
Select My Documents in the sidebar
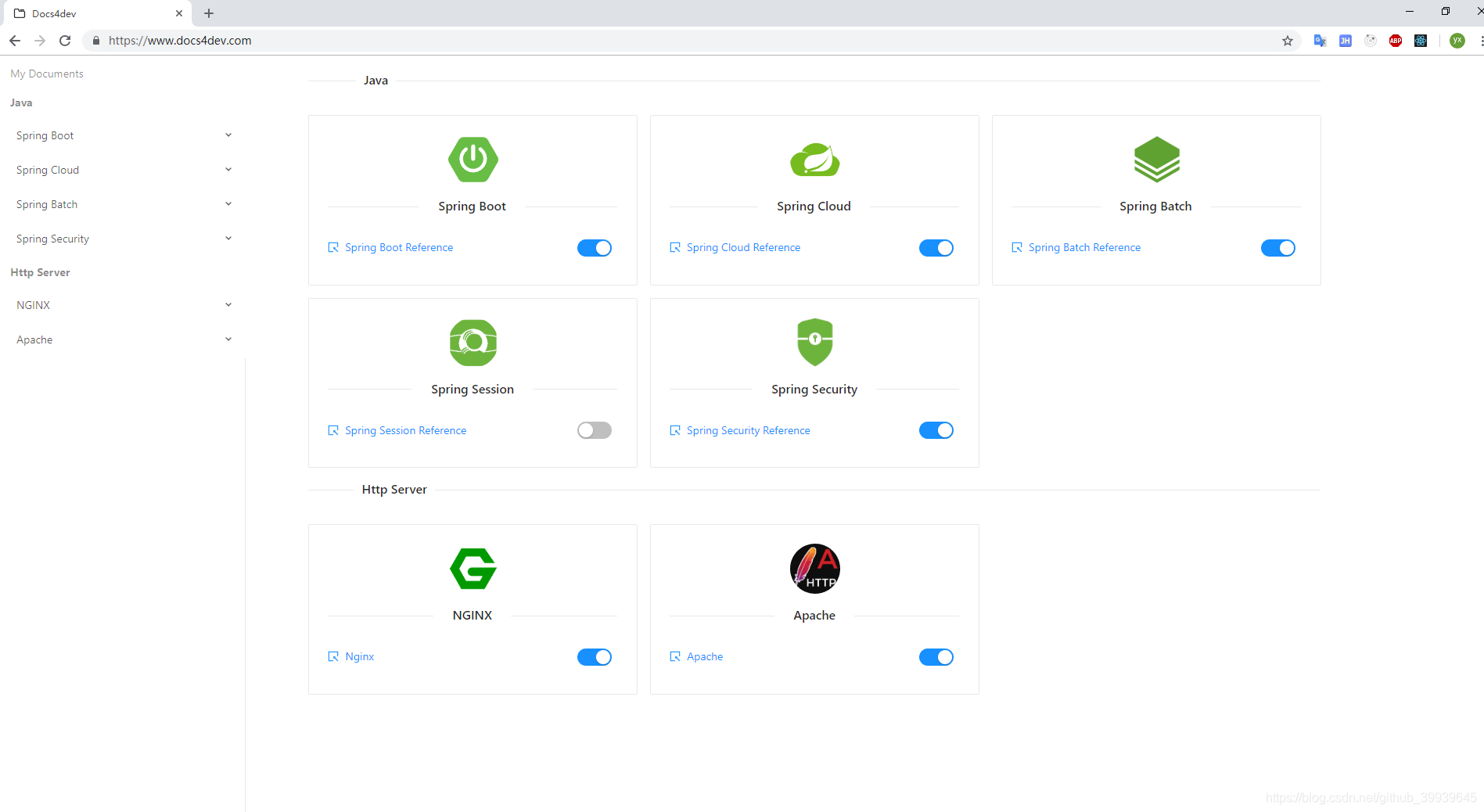47,74
